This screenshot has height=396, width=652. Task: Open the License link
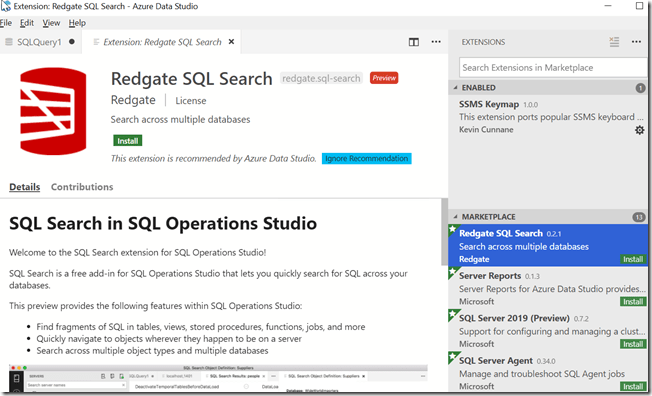coord(190,101)
